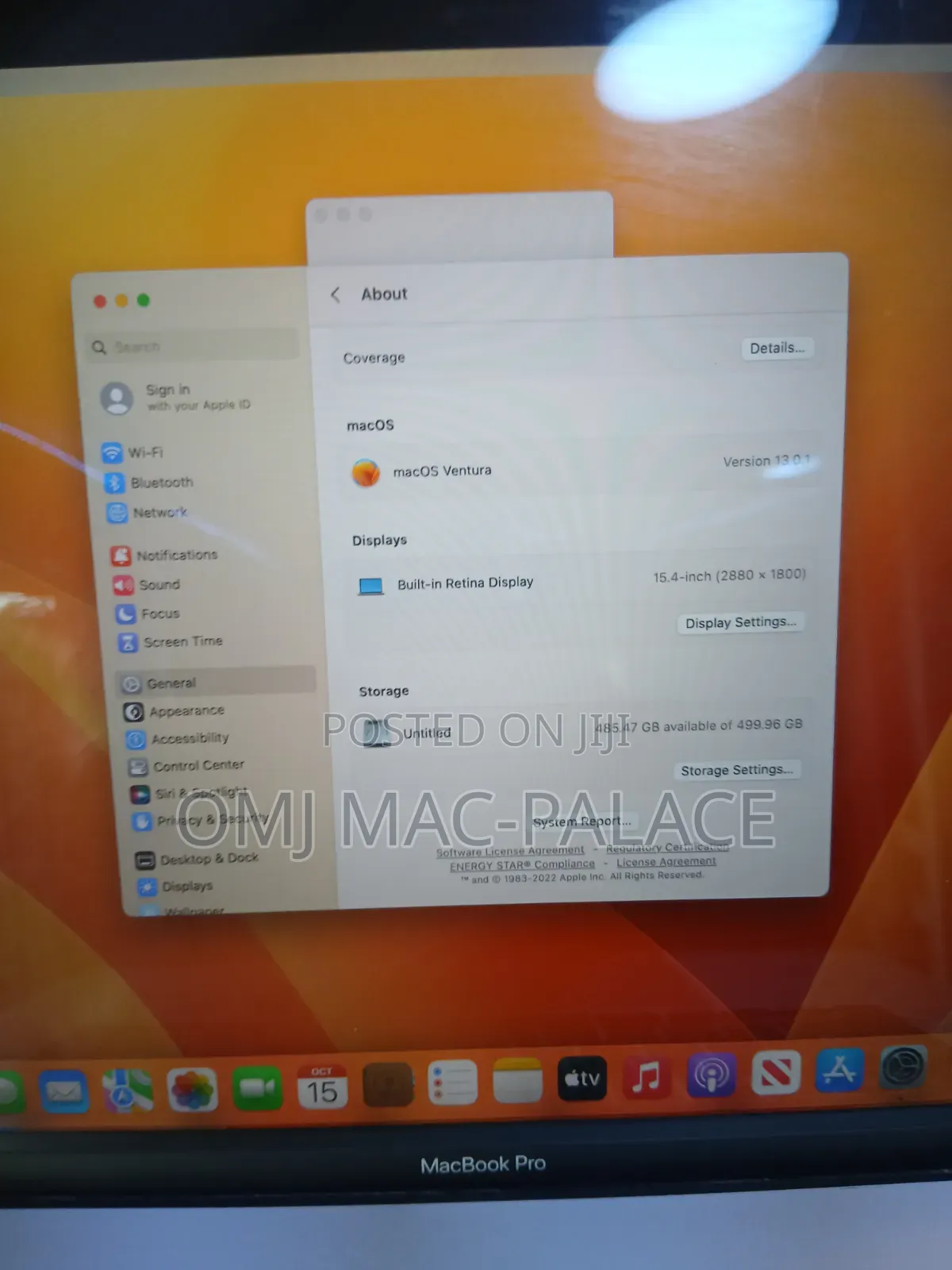Open Maps from the Dock
The height and width of the screenshot is (1270, 952).
[128, 1090]
